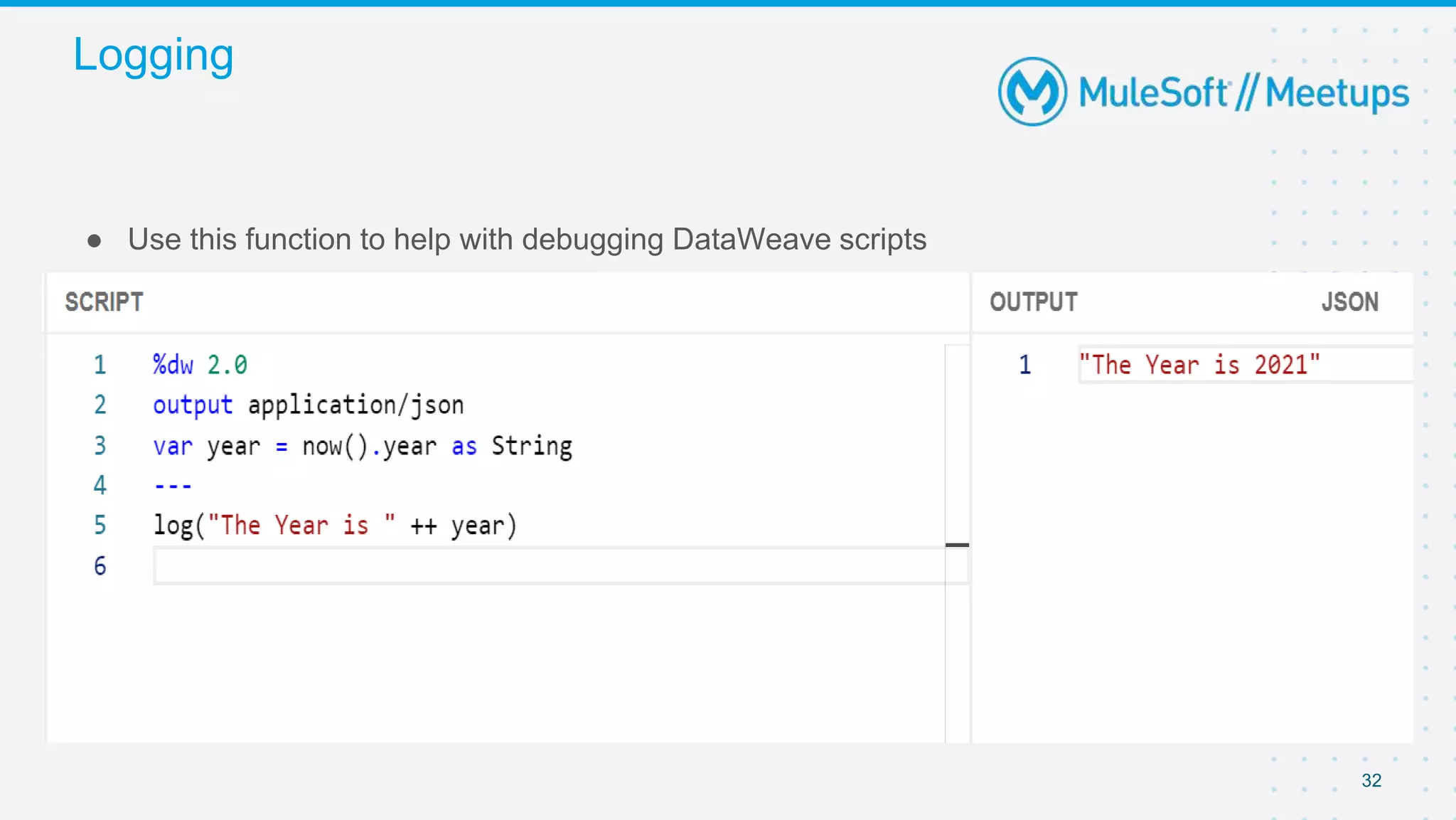Viewport: 1456px width, 820px height.
Task: Click the MuleSoft circular M logo
Action: click(1032, 92)
